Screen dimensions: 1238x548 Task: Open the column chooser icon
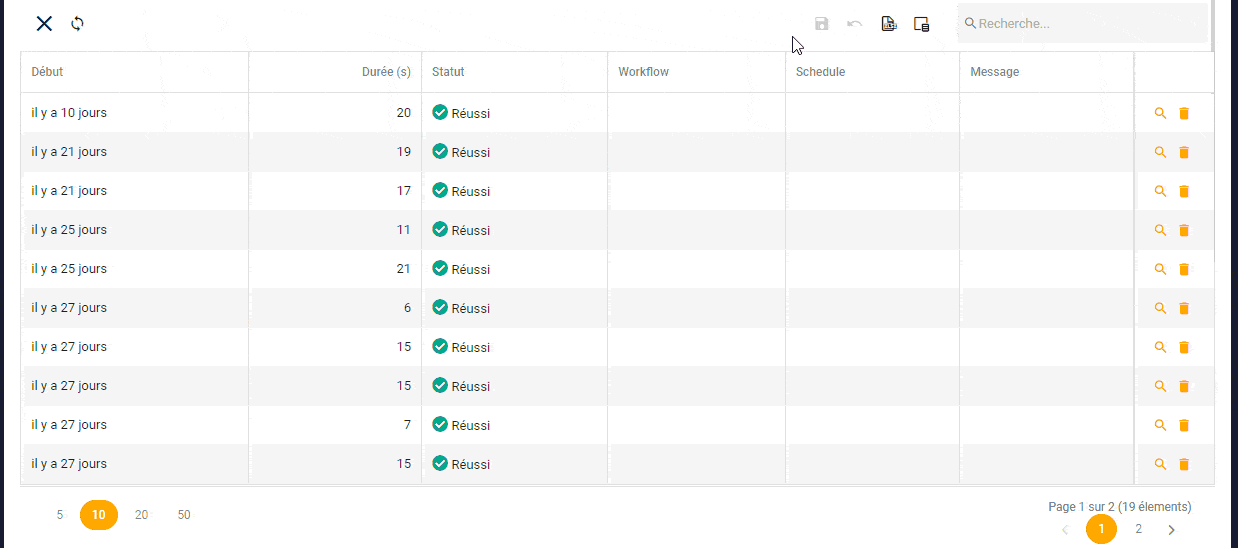(922, 24)
